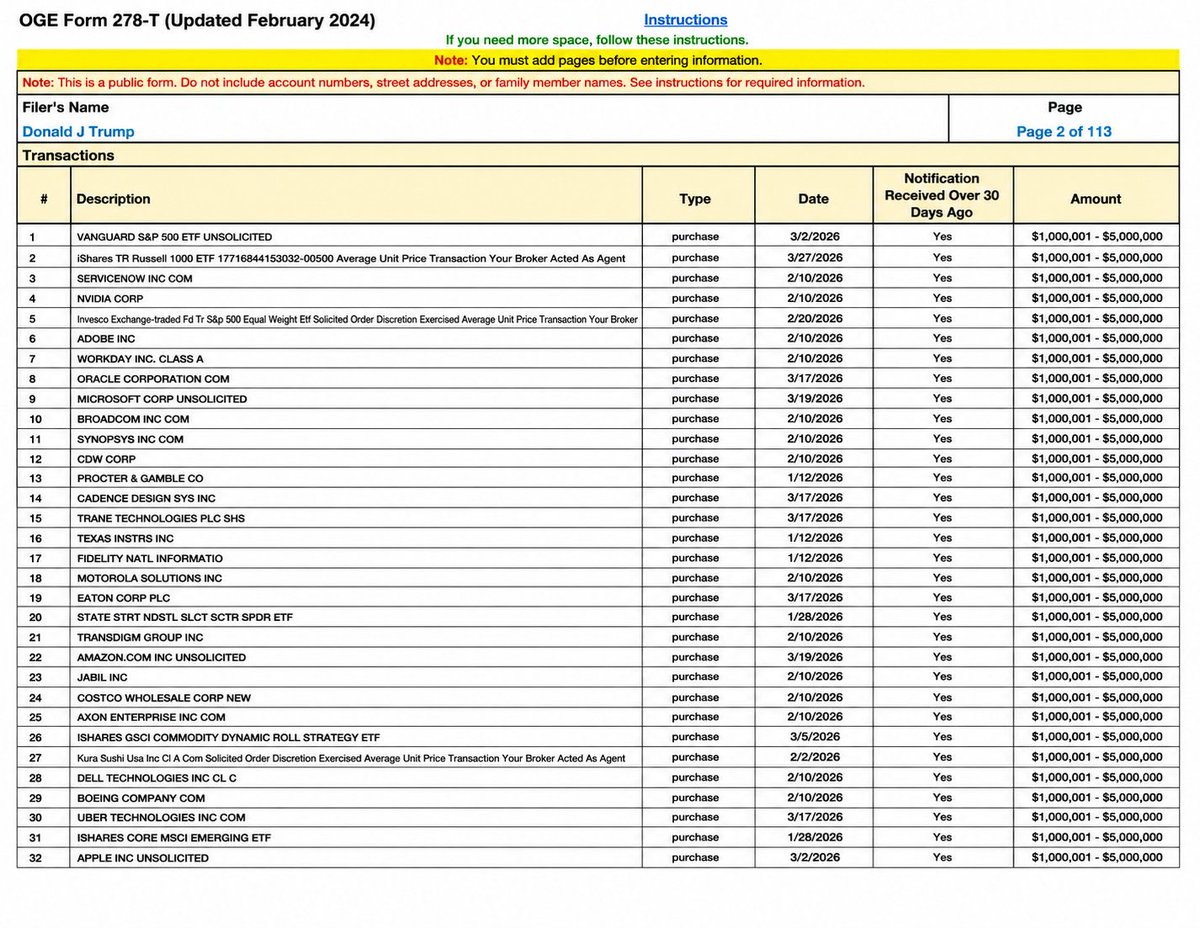Click ISHARES CORE MSCI EMERGING ETF description
The image size is (1200, 928).
(174, 837)
